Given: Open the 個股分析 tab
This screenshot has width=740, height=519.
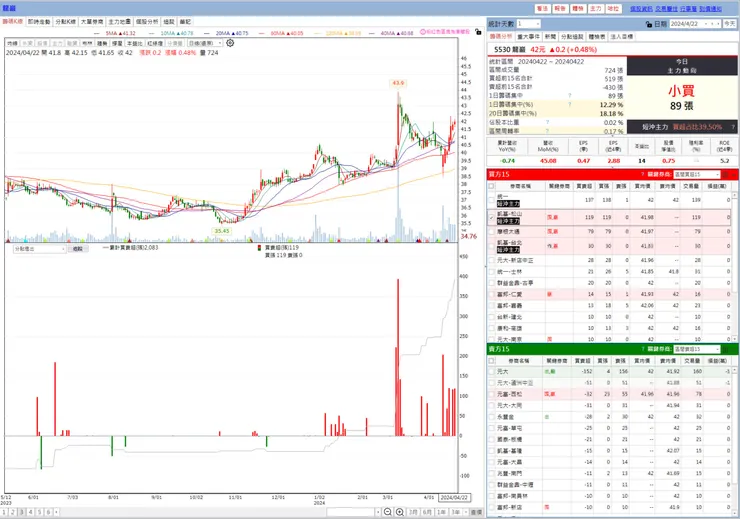Looking at the screenshot, I should [x=147, y=22].
